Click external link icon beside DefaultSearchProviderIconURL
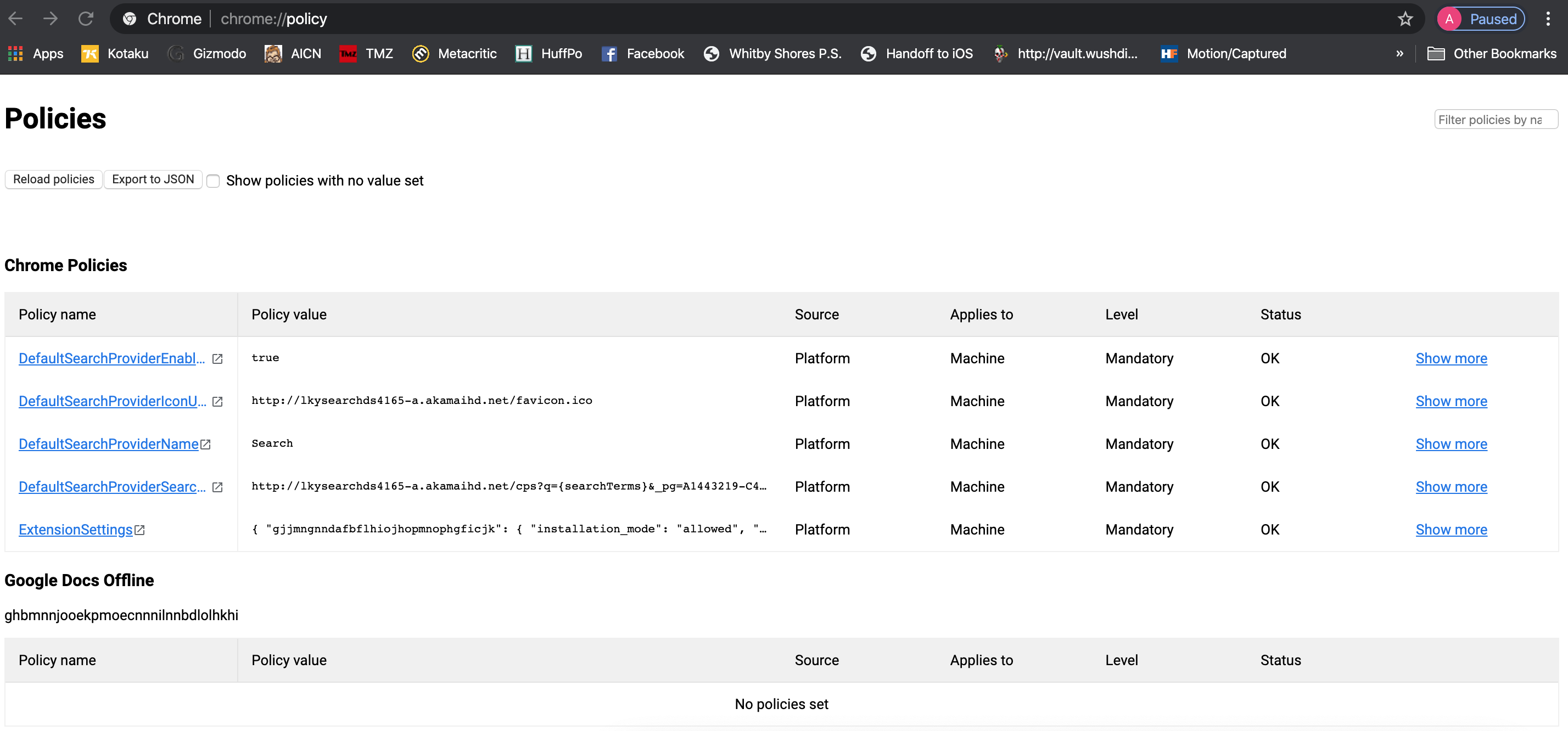The image size is (1568, 731). [x=217, y=401]
